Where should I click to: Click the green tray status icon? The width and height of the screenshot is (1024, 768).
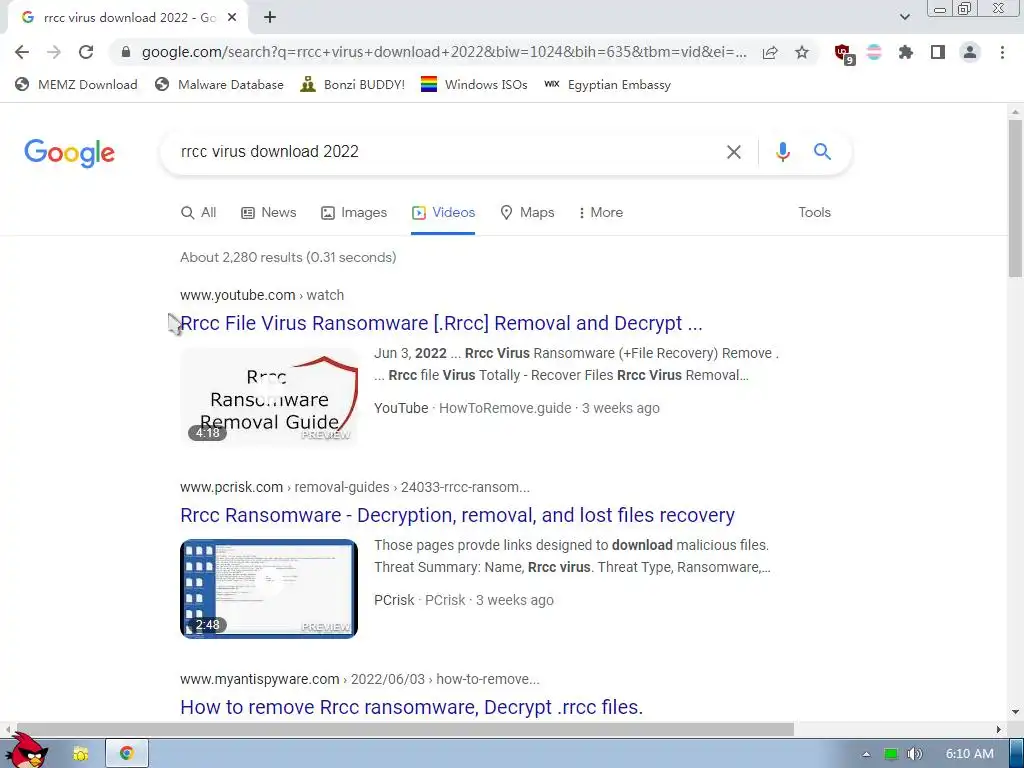891,754
